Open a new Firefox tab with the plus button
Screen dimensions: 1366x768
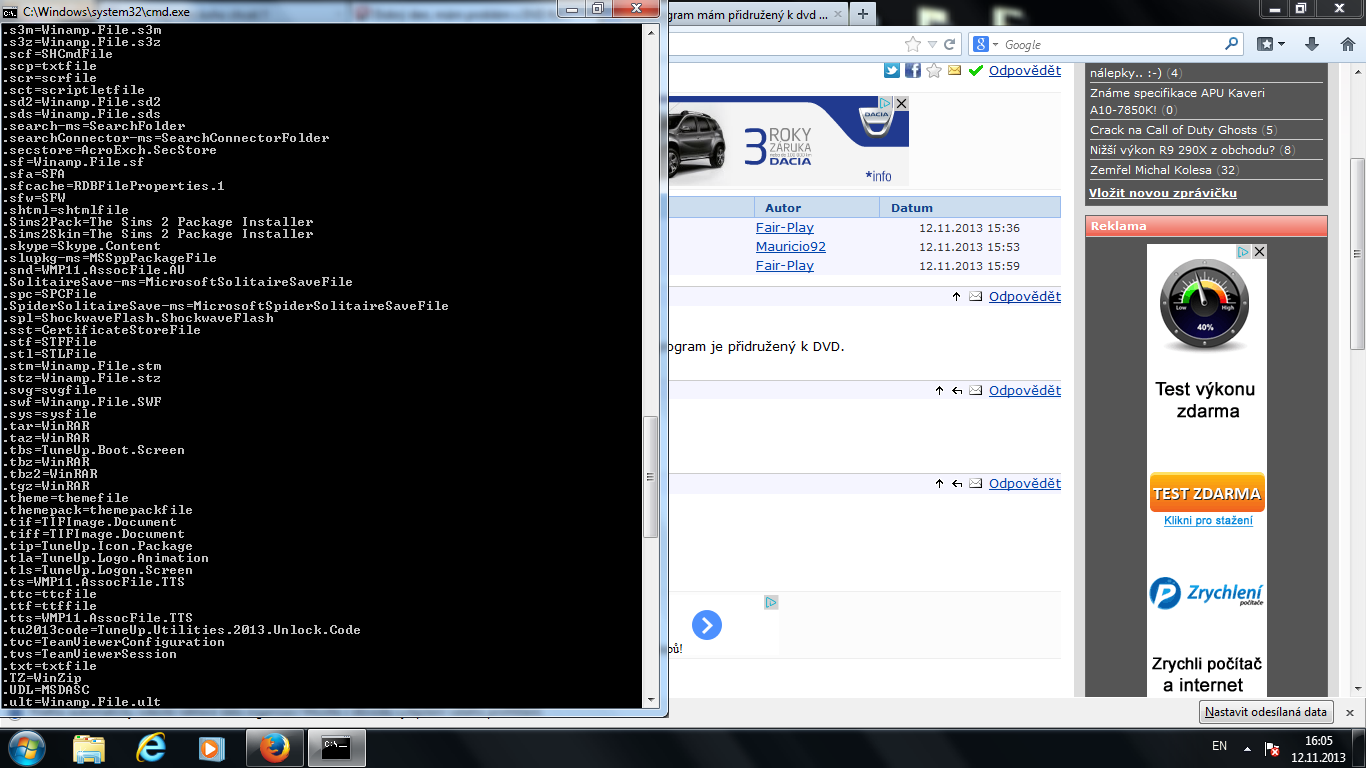tap(862, 12)
